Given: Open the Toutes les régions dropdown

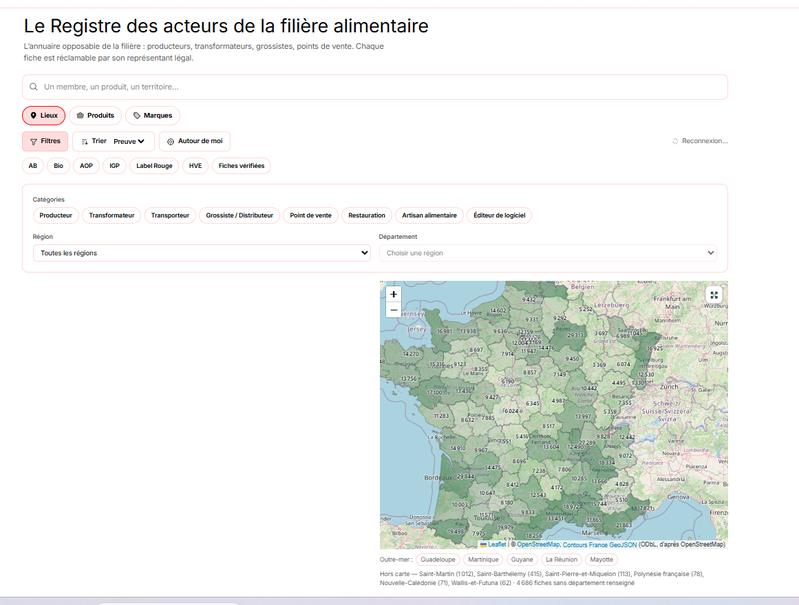Looking at the screenshot, I should pyautogui.click(x=202, y=253).
